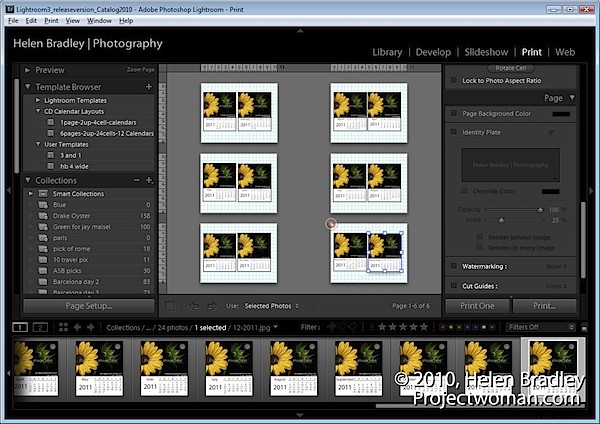
Task: Enable Cut Guides checkbox
Action: [454, 286]
